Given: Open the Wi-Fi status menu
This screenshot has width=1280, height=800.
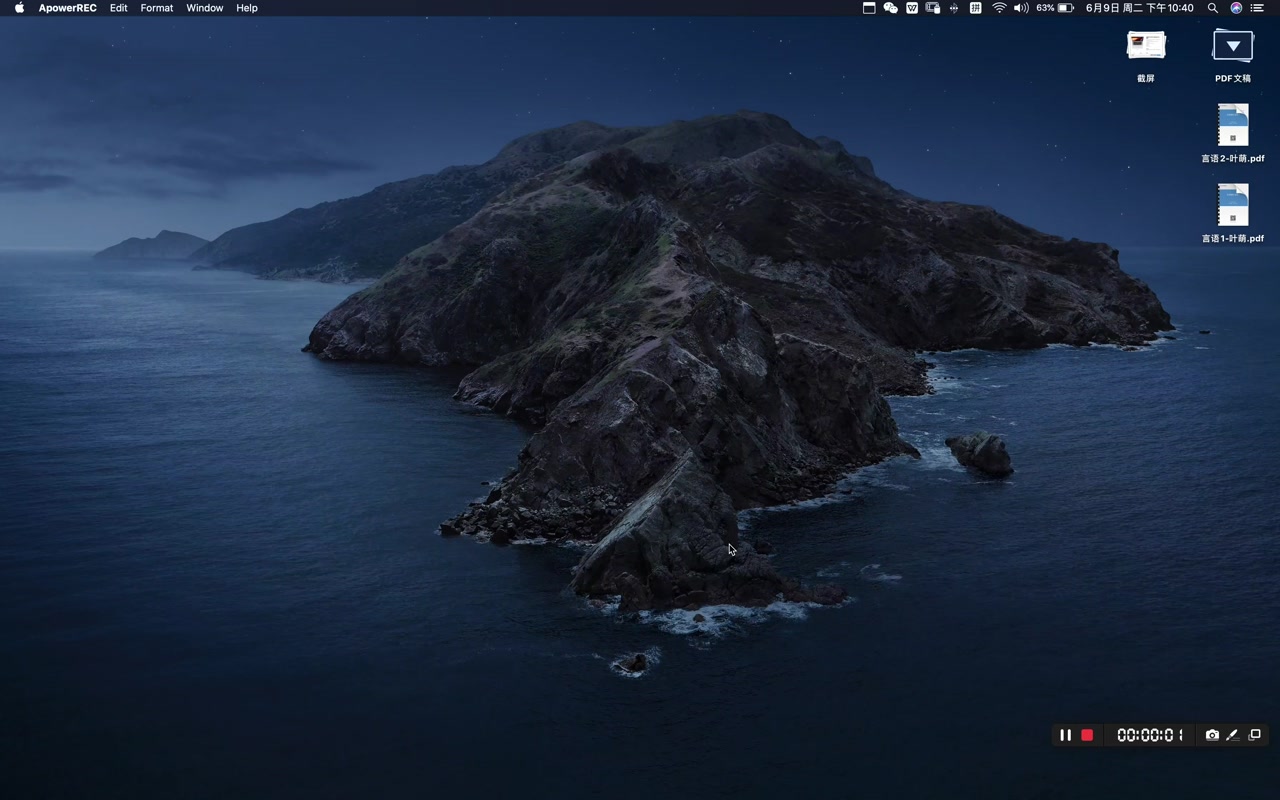Looking at the screenshot, I should point(999,8).
